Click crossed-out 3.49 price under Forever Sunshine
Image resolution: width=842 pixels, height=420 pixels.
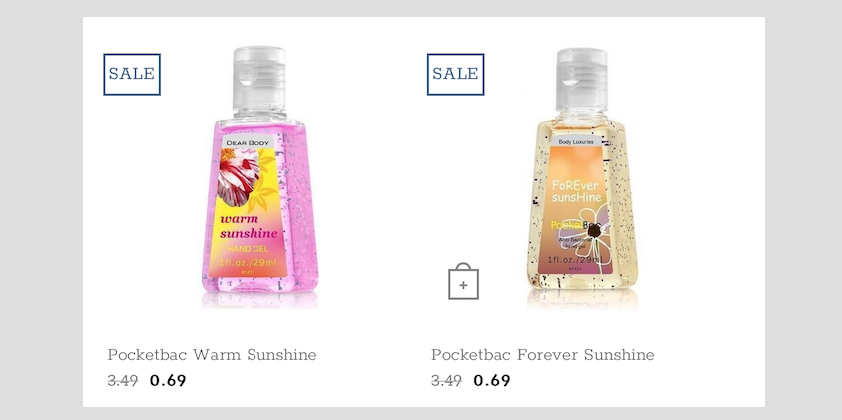point(446,381)
